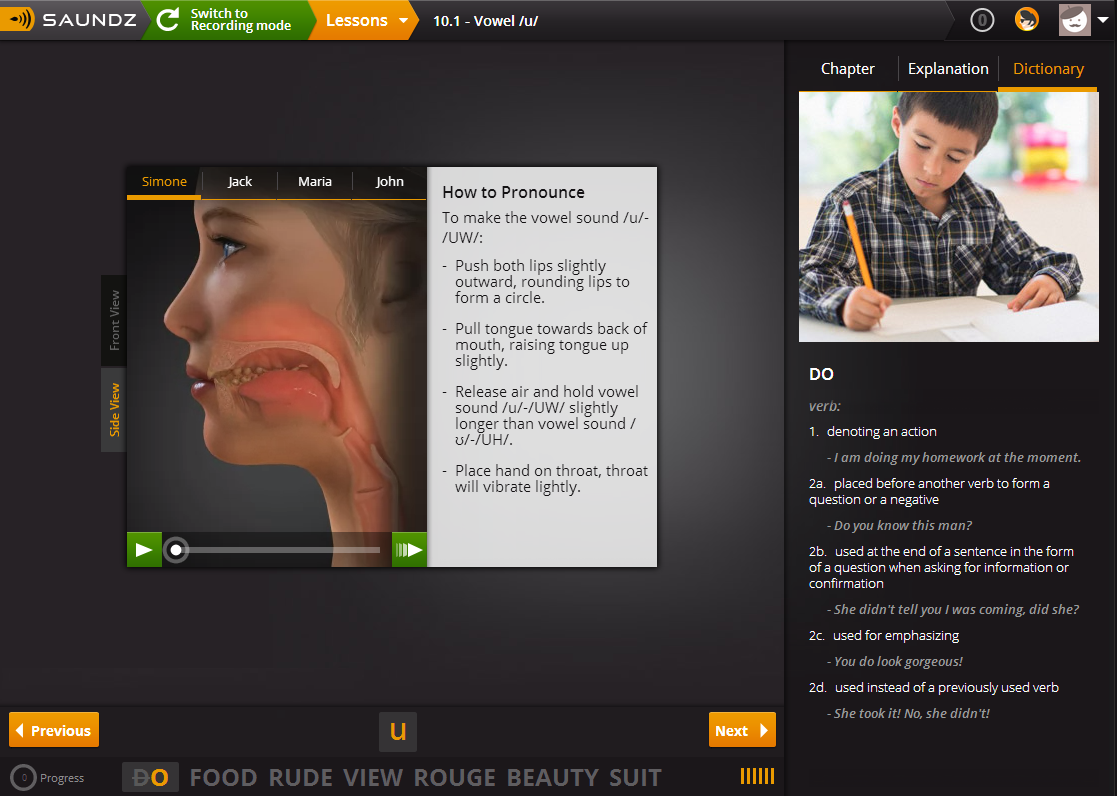Screen dimensions: 1117x796
Task: Click the zero points counter icon
Action: click(x=982, y=20)
